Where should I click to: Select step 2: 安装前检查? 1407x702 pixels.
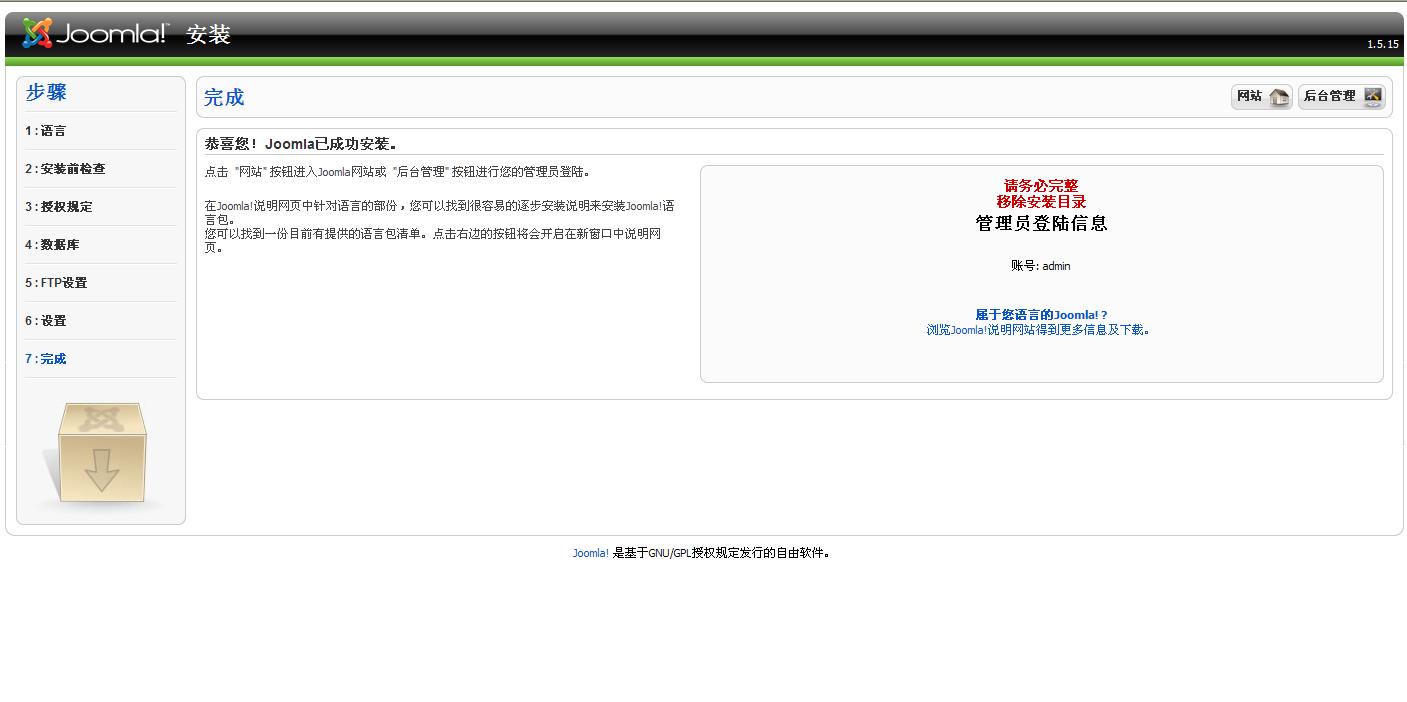65,169
